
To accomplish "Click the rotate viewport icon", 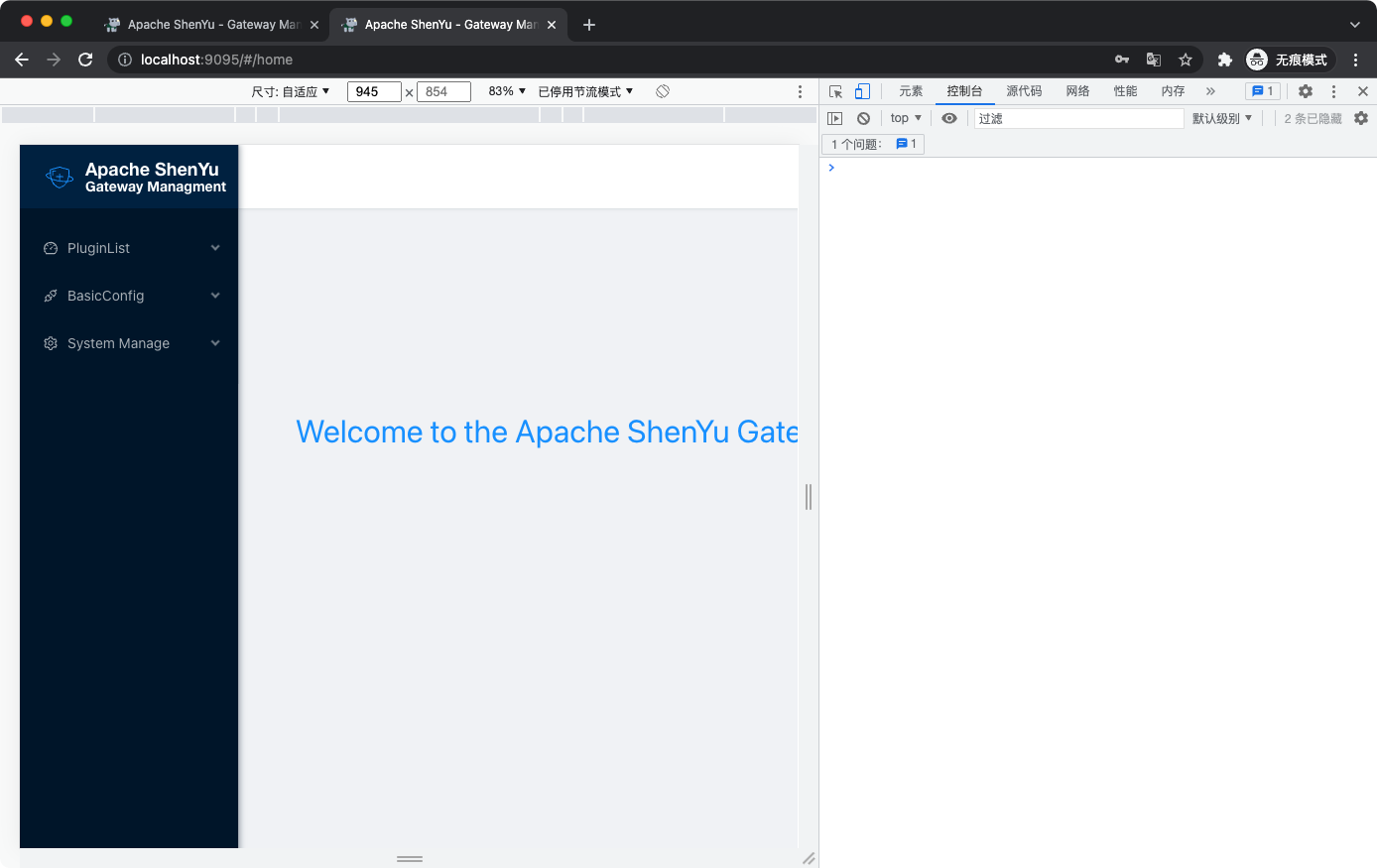I will point(662,90).
